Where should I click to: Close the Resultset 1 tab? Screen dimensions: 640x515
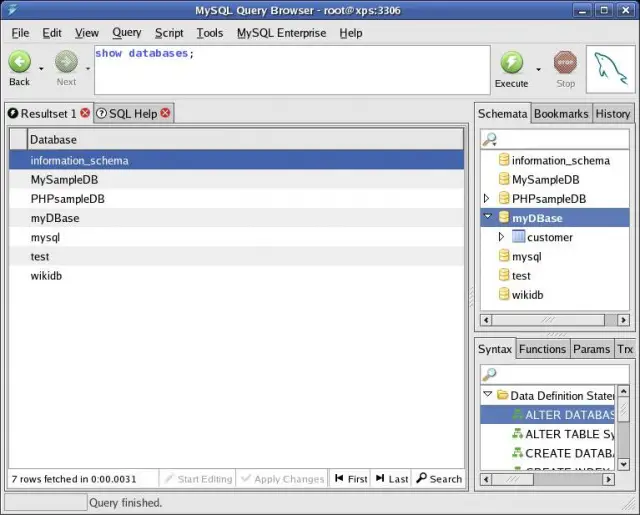[85, 114]
